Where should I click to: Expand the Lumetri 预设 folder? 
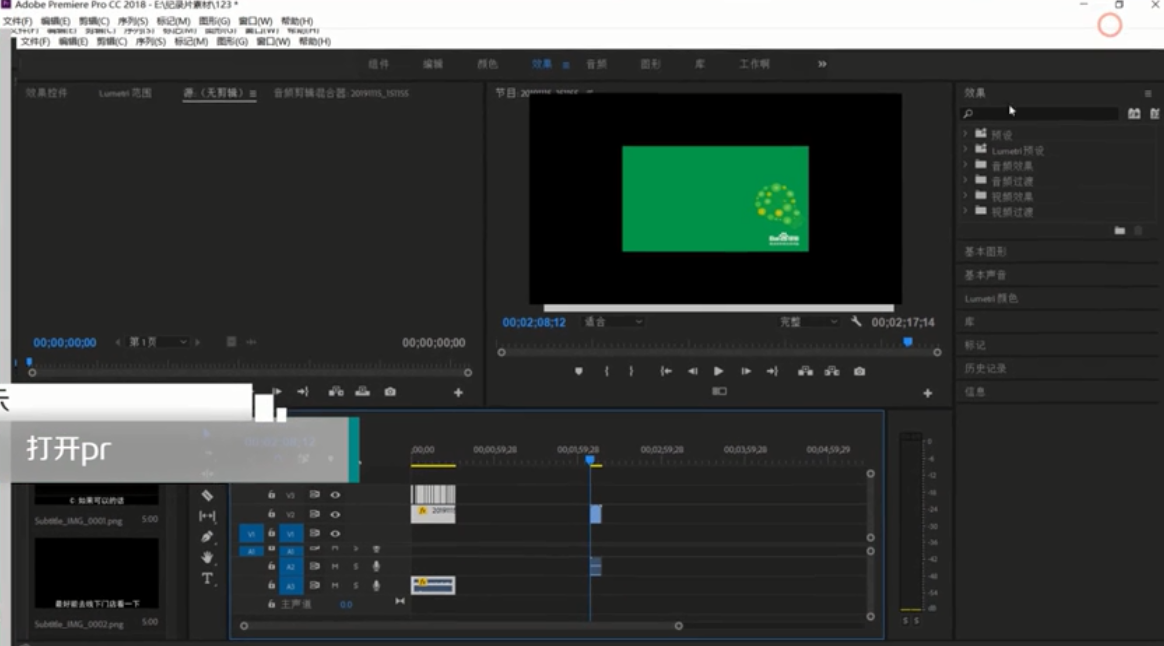tap(965, 150)
